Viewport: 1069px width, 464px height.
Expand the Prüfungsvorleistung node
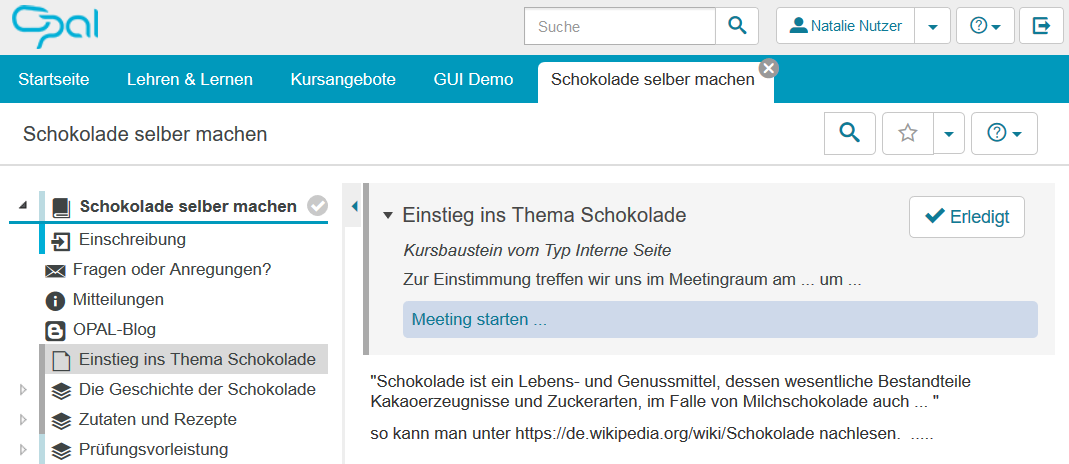23,449
